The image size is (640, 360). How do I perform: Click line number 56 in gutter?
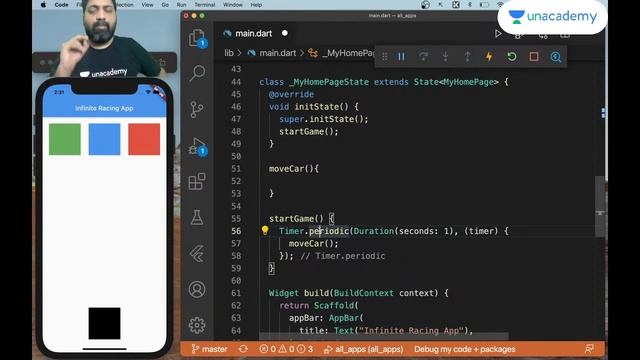(x=236, y=231)
